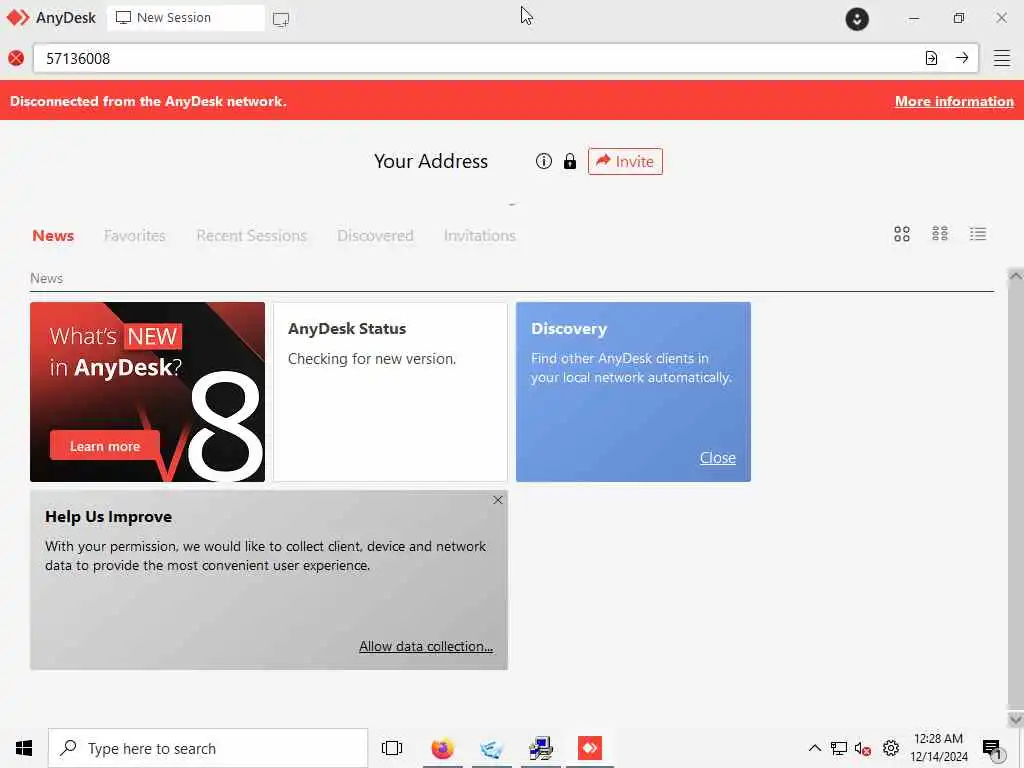Open the blue bird app in taskbar
Screen dimensions: 1024x768
pyautogui.click(x=492, y=748)
